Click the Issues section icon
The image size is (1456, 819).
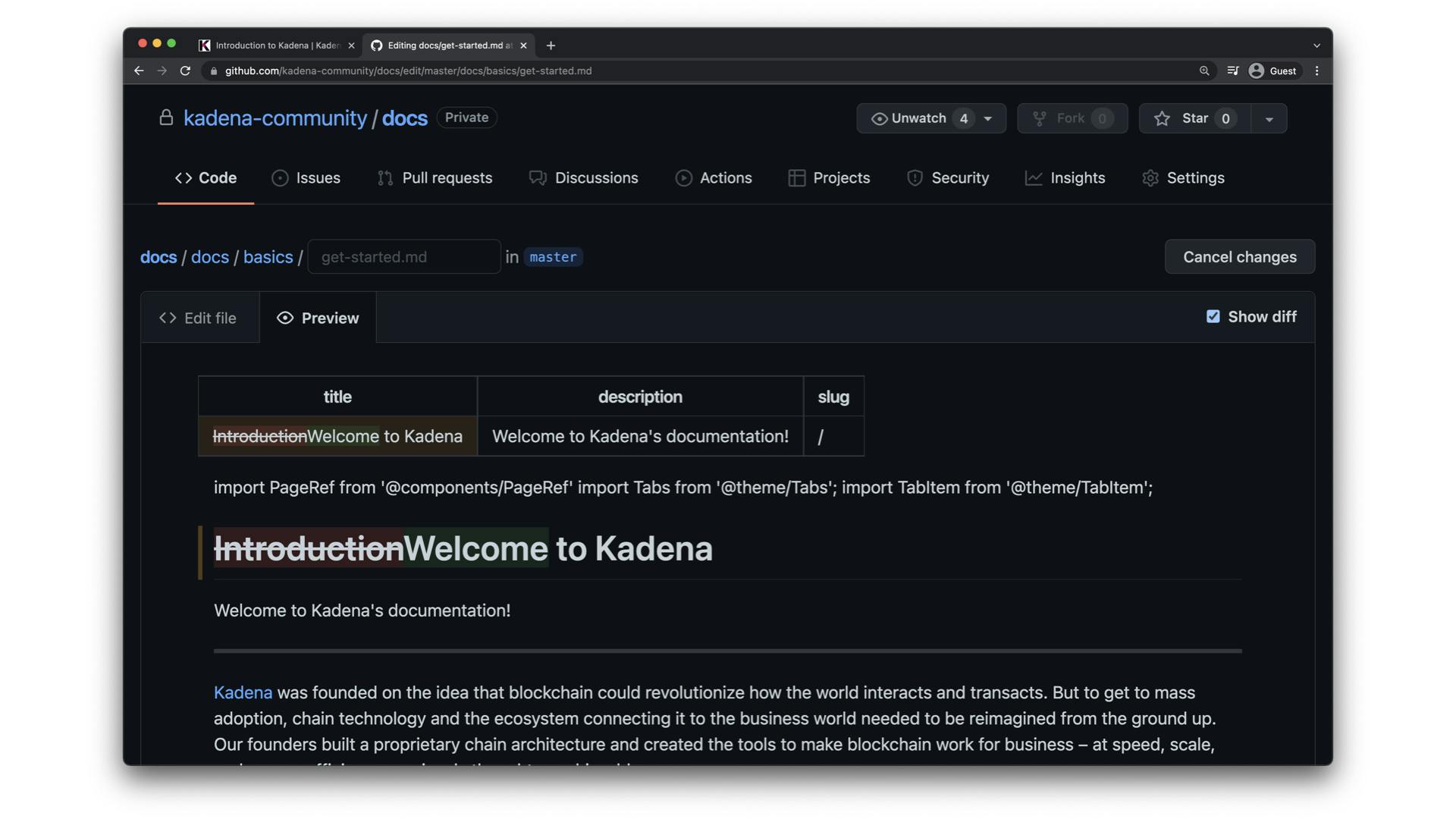[x=280, y=178]
